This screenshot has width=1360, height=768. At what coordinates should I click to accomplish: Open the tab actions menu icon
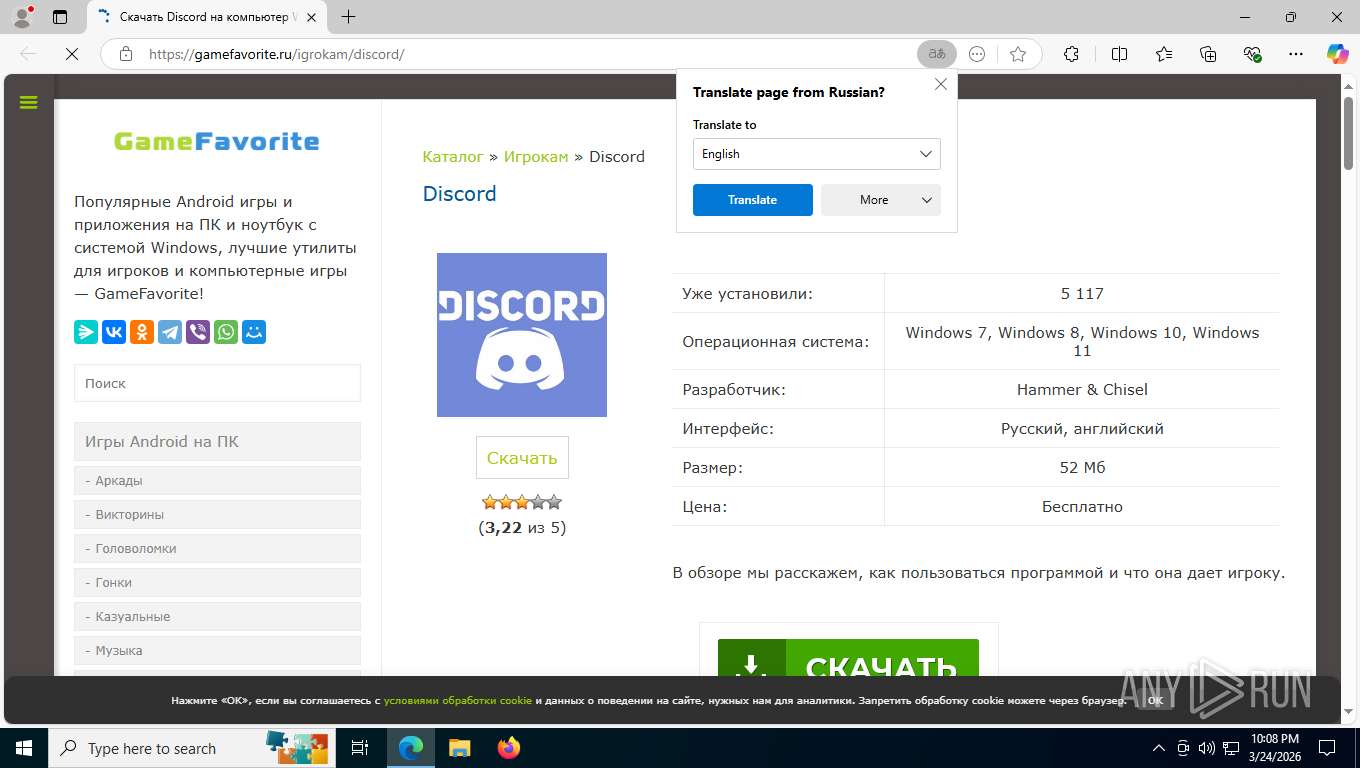tap(60, 17)
